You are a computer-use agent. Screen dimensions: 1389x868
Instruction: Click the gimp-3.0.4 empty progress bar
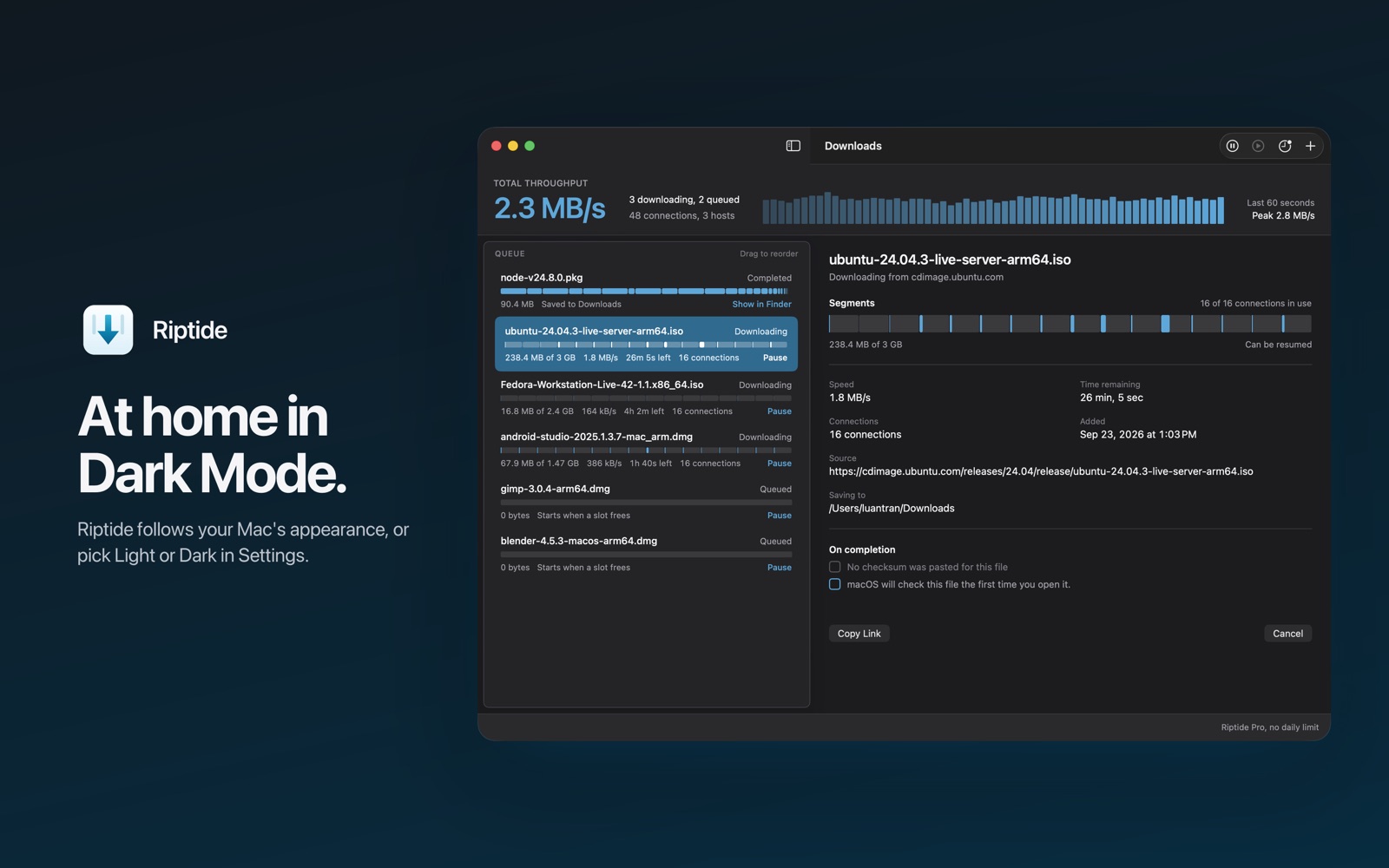(x=646, y=503)
